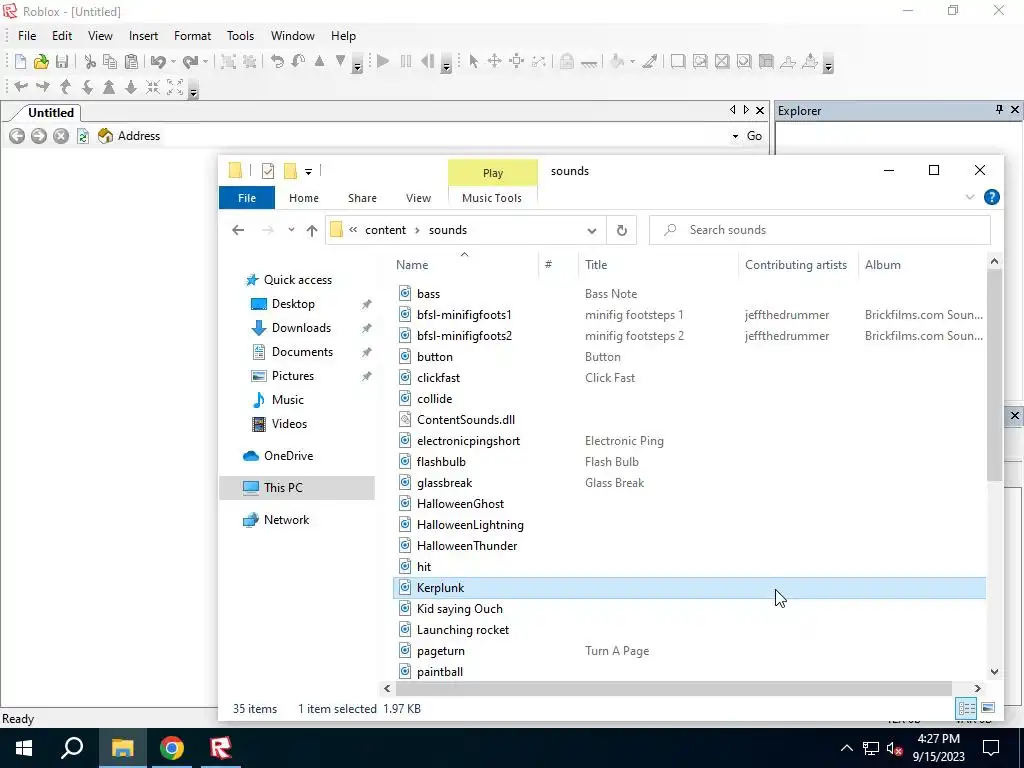Viewport: 1024px width, 768px height.
Task: Click the Back arrow in File Explorer
Action: click(x=238, y=230)
